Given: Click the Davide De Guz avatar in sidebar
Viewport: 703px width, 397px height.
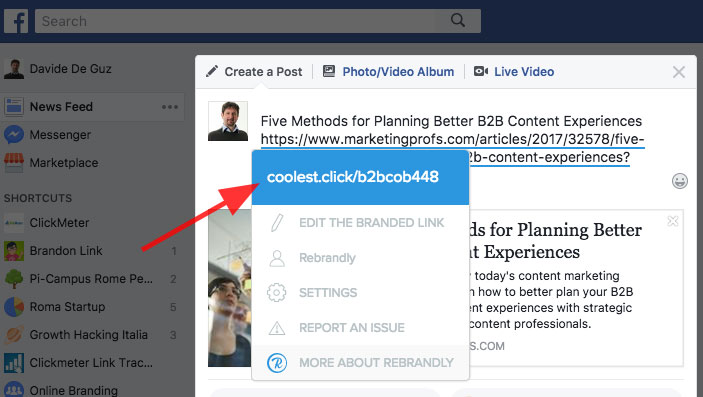Looking at the screenshot, I should [14, 69].
